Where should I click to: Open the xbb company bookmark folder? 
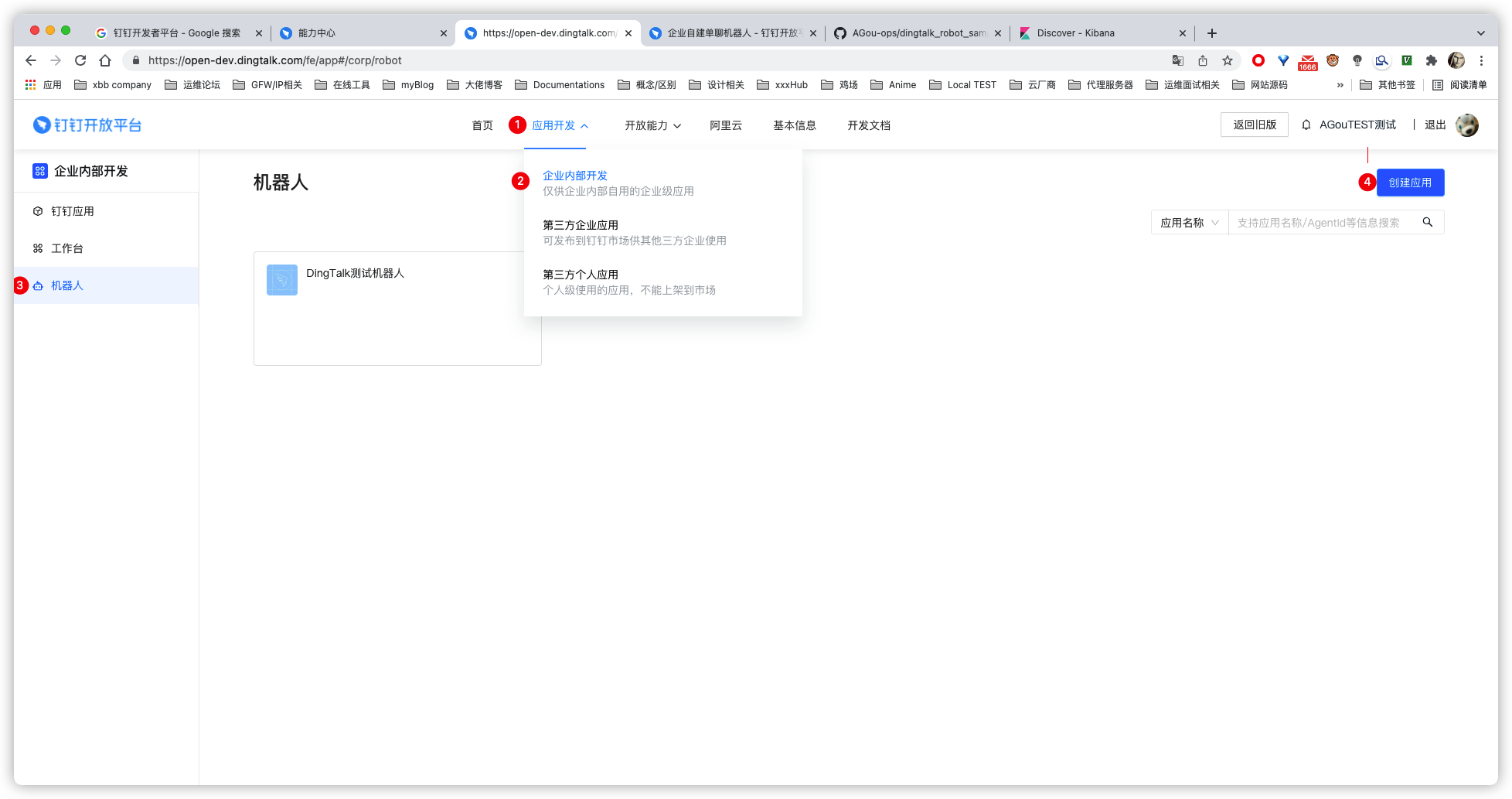pyautogui.click(x=113, y=85)
